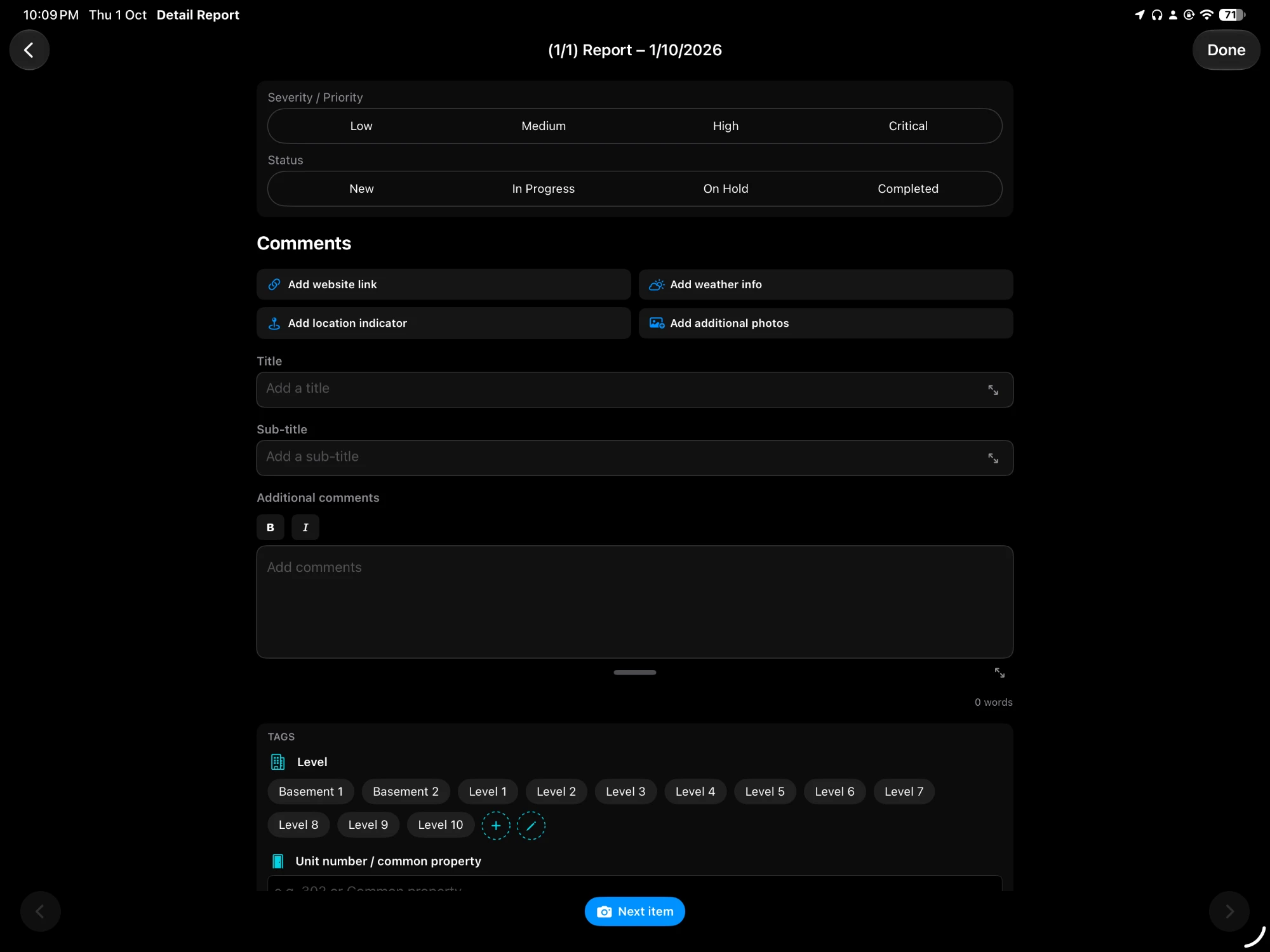Tap the Done button
Image resolution: width=1270 pixels, height=952 pixels.
pos(1226,50)
